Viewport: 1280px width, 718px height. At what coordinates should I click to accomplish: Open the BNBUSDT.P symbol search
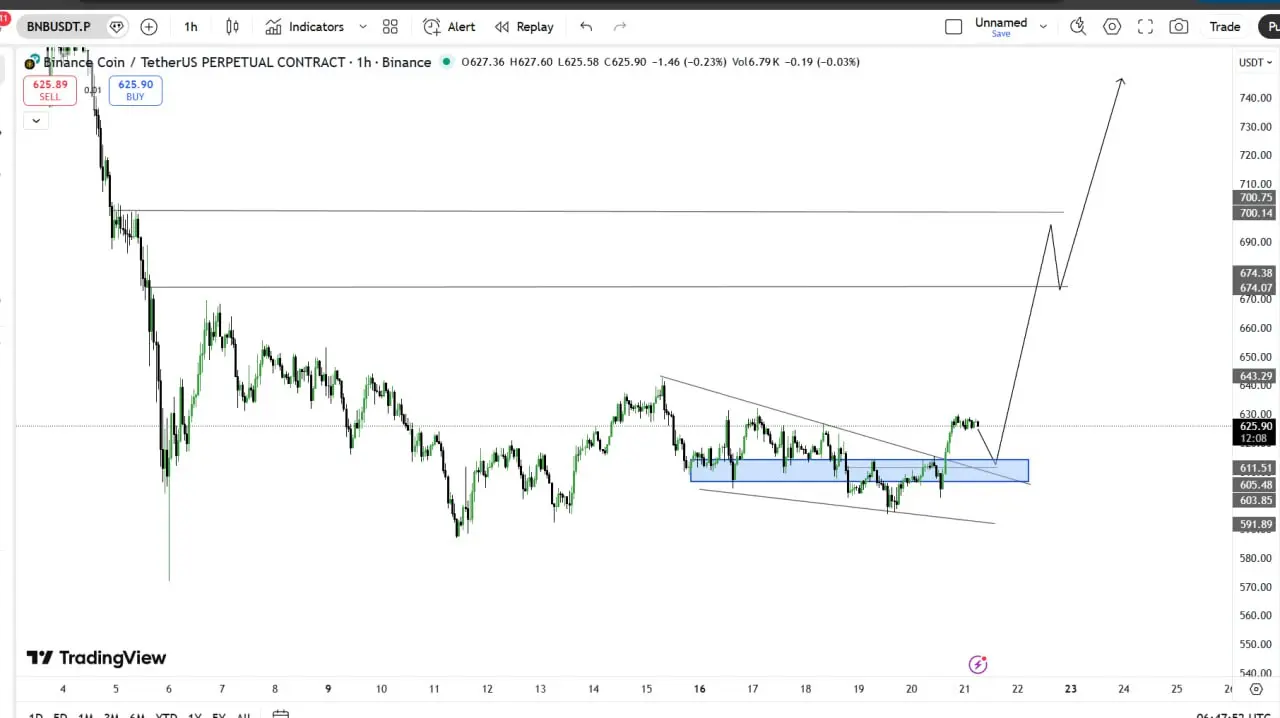(59, 27)
